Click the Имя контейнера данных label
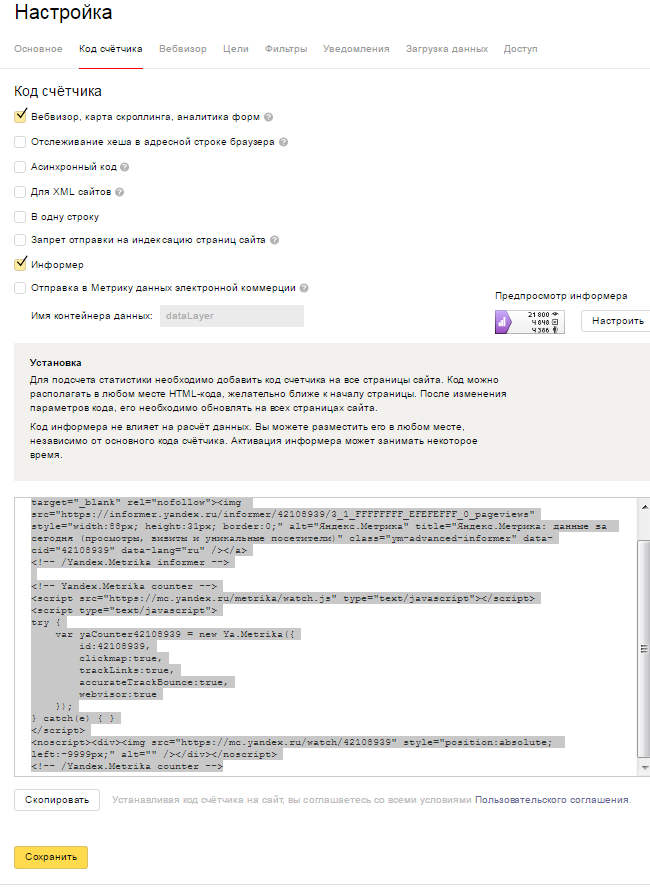 [x=92, y=316]
